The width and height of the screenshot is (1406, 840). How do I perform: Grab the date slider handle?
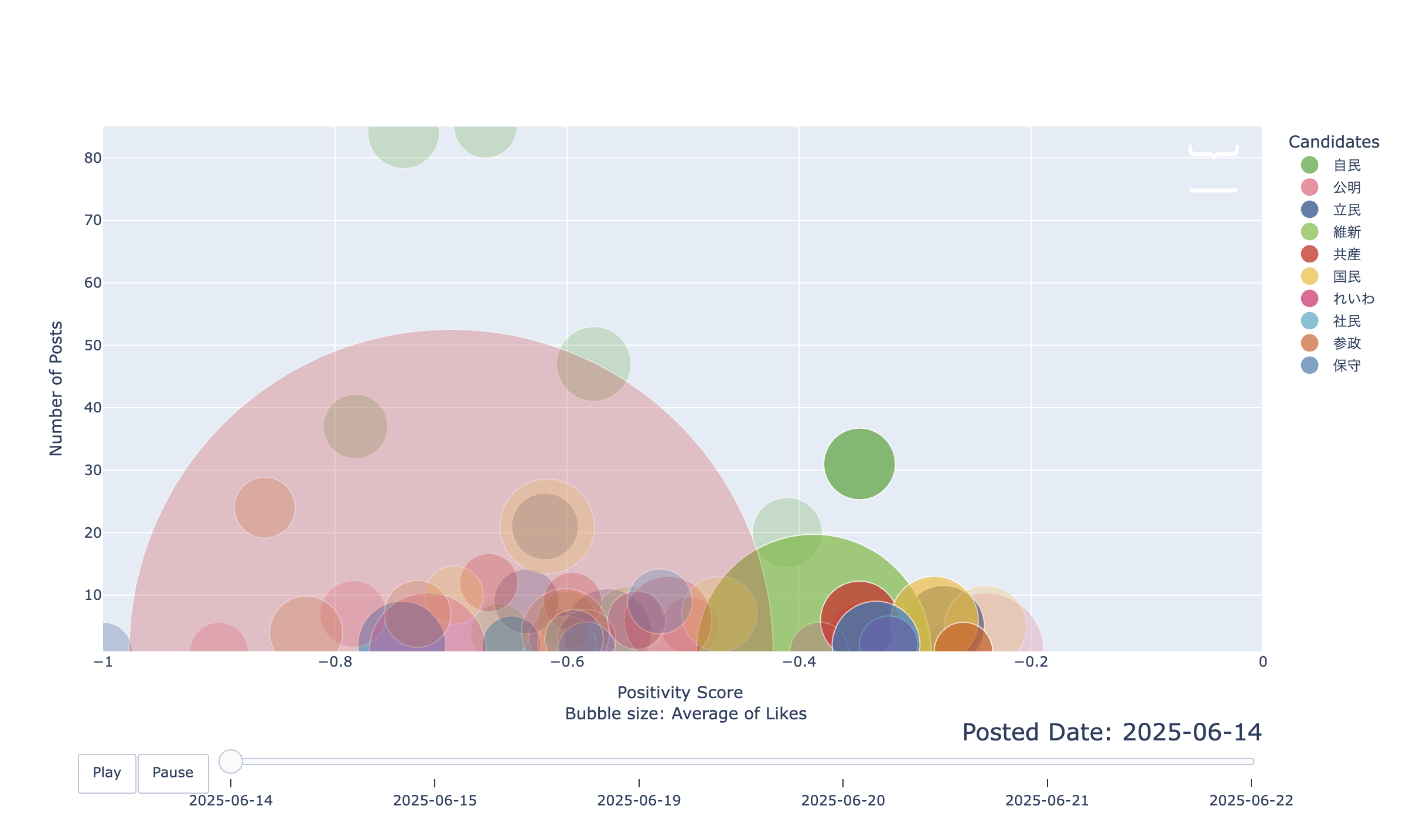point(231,762)
